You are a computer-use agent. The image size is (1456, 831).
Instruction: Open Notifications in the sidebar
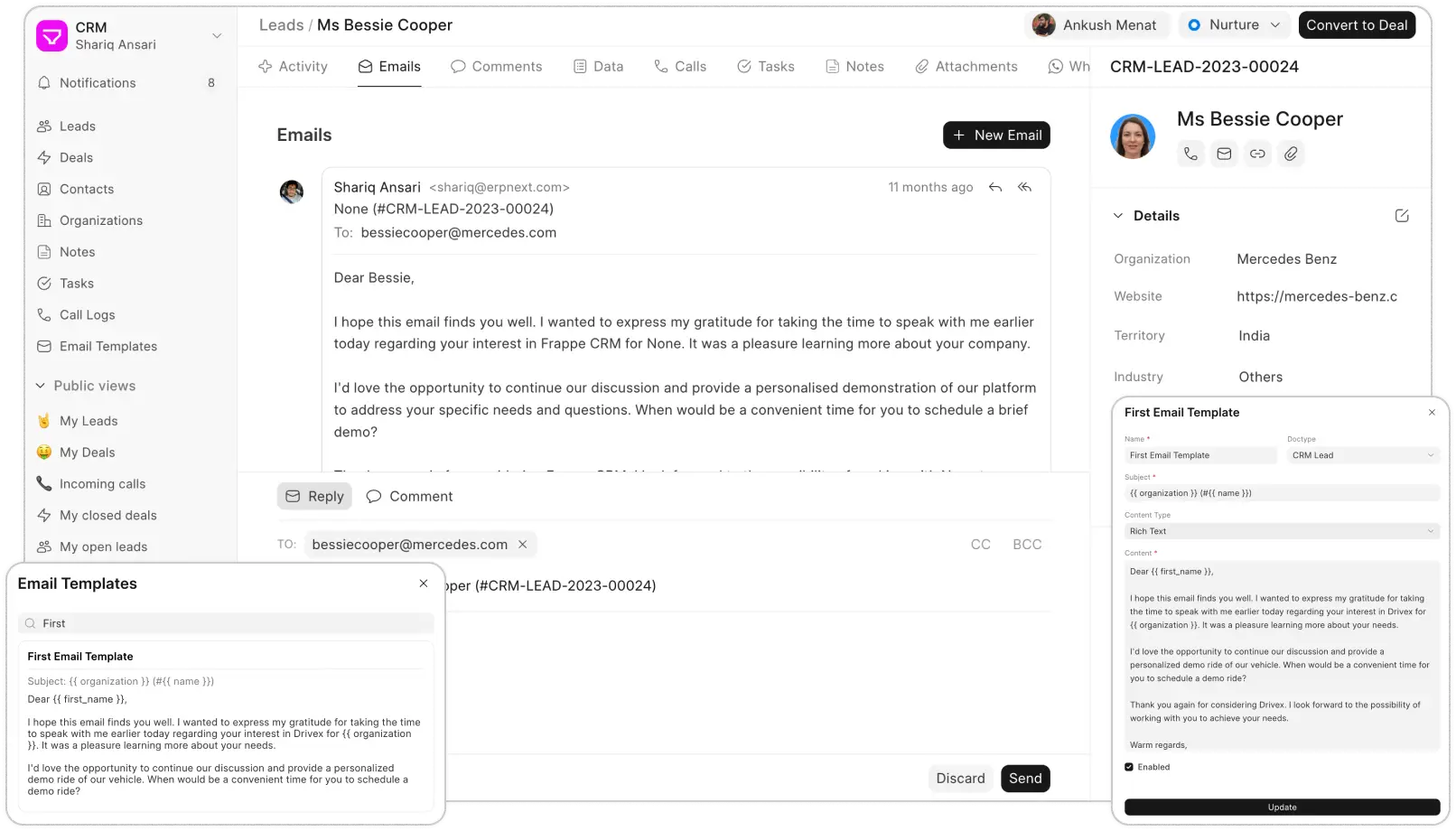pos(98,83)
